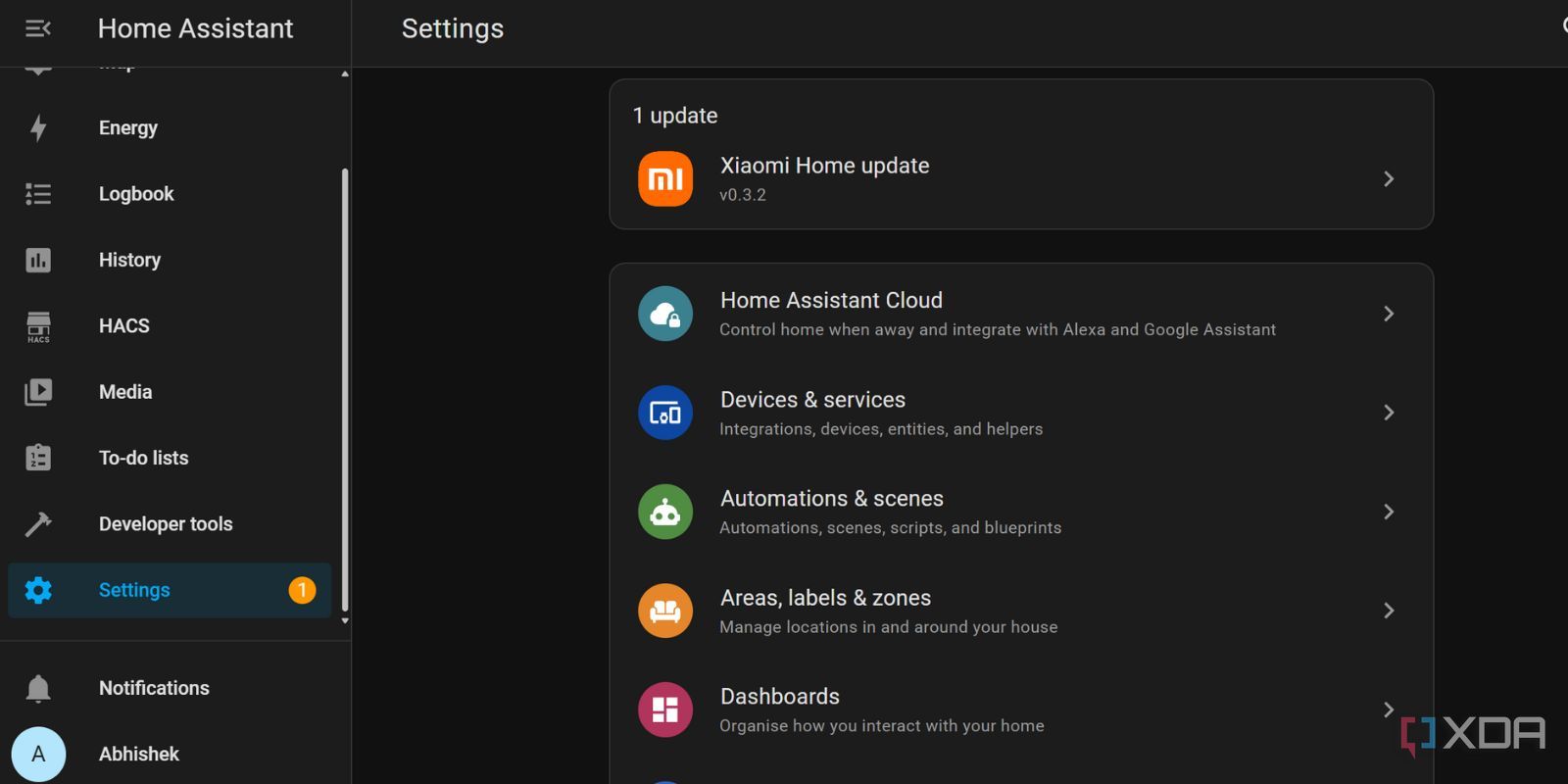Open Media in sidebar
The height and width of the screenshot is (784, 1568).
tap(125, 392)
